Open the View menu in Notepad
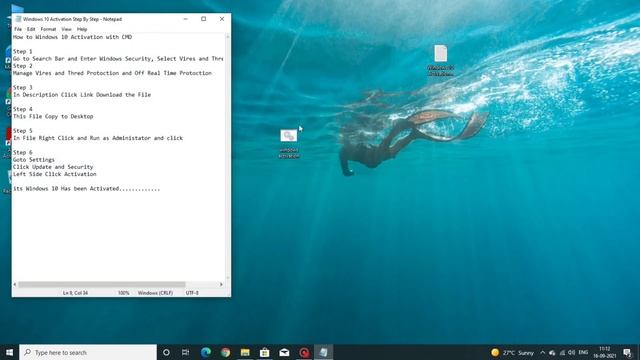The height and width of the screenshot is (360, 640). [66, 29]
